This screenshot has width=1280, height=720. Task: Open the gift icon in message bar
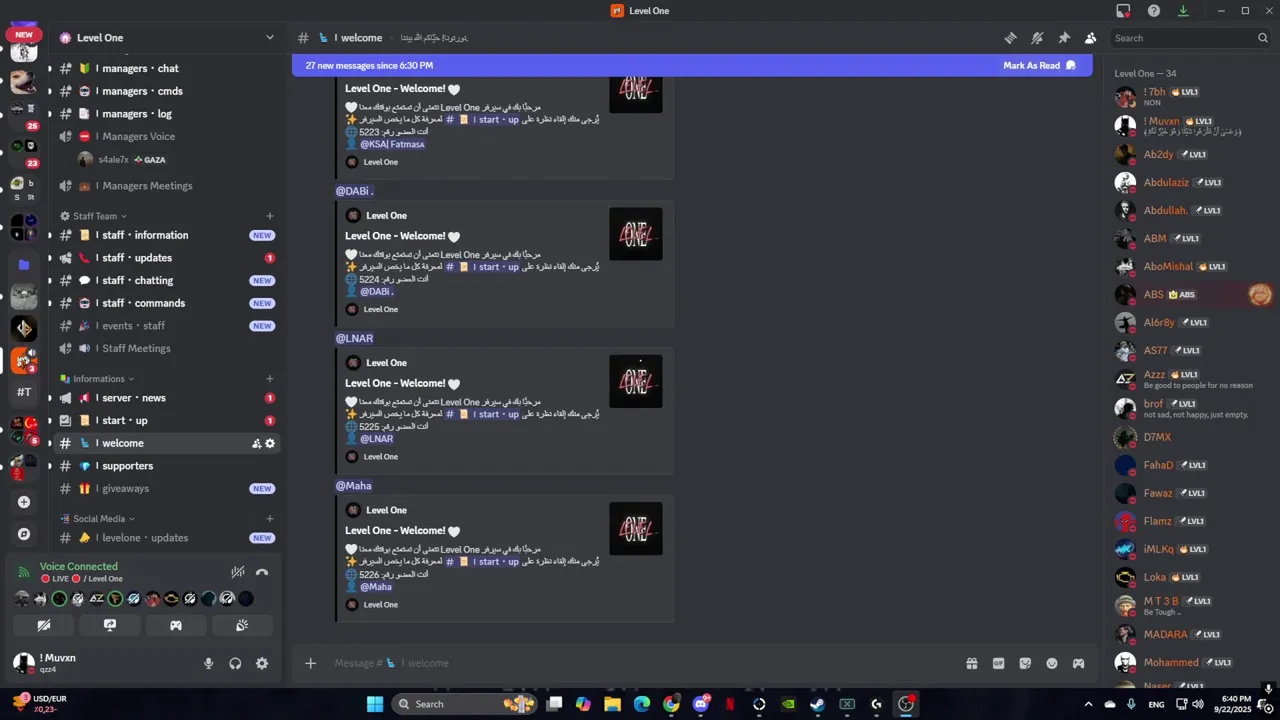[x=971, y=663]
